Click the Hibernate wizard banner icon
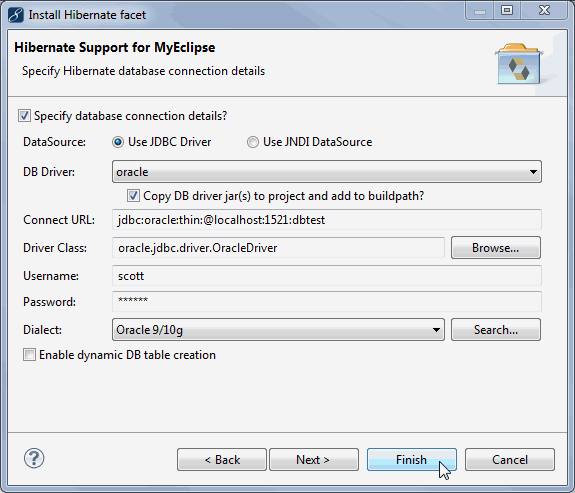This screenshot has width=575, height=493. click(x=519, y=63)
